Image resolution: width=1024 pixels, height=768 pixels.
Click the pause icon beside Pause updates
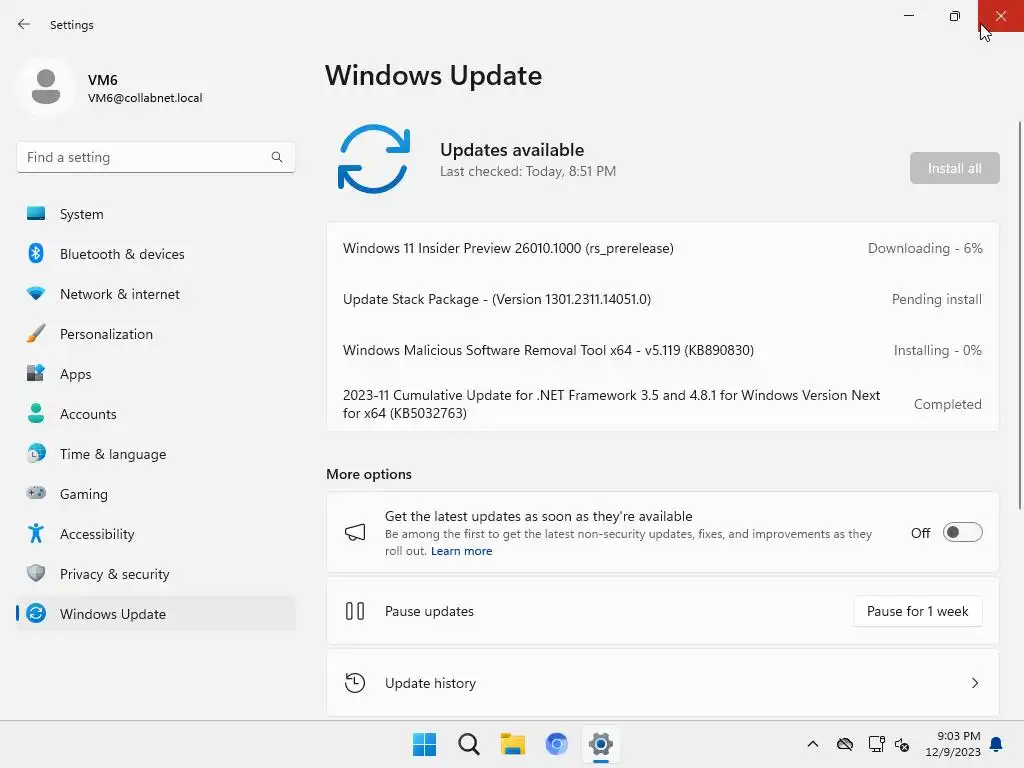pyautogui.click(x=355, y=611)
